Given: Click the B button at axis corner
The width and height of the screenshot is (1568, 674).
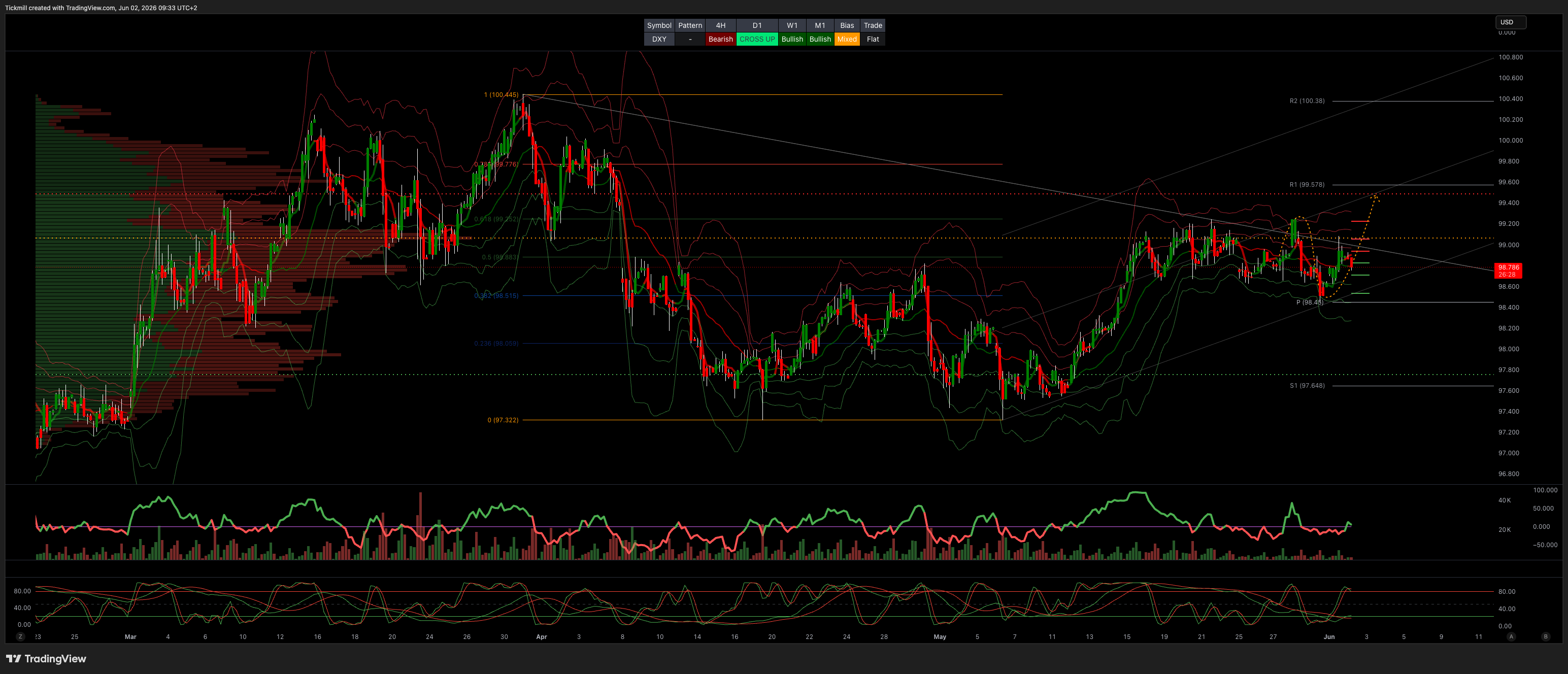Looking at the screenshot, I should click(x=1546, y=636).
